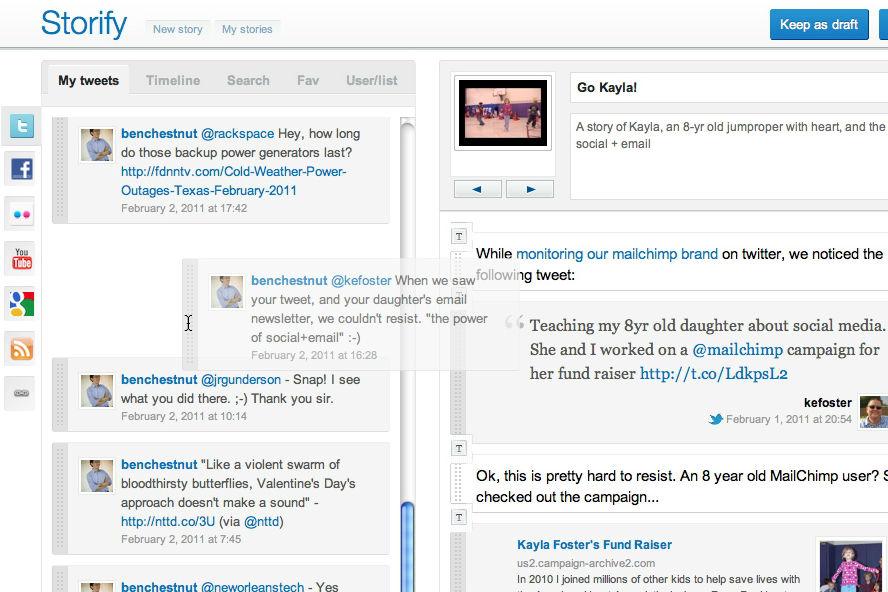Viewport: 888px width, 592px height.
Task: Click the Storify logo
Action: pos(84,24)
